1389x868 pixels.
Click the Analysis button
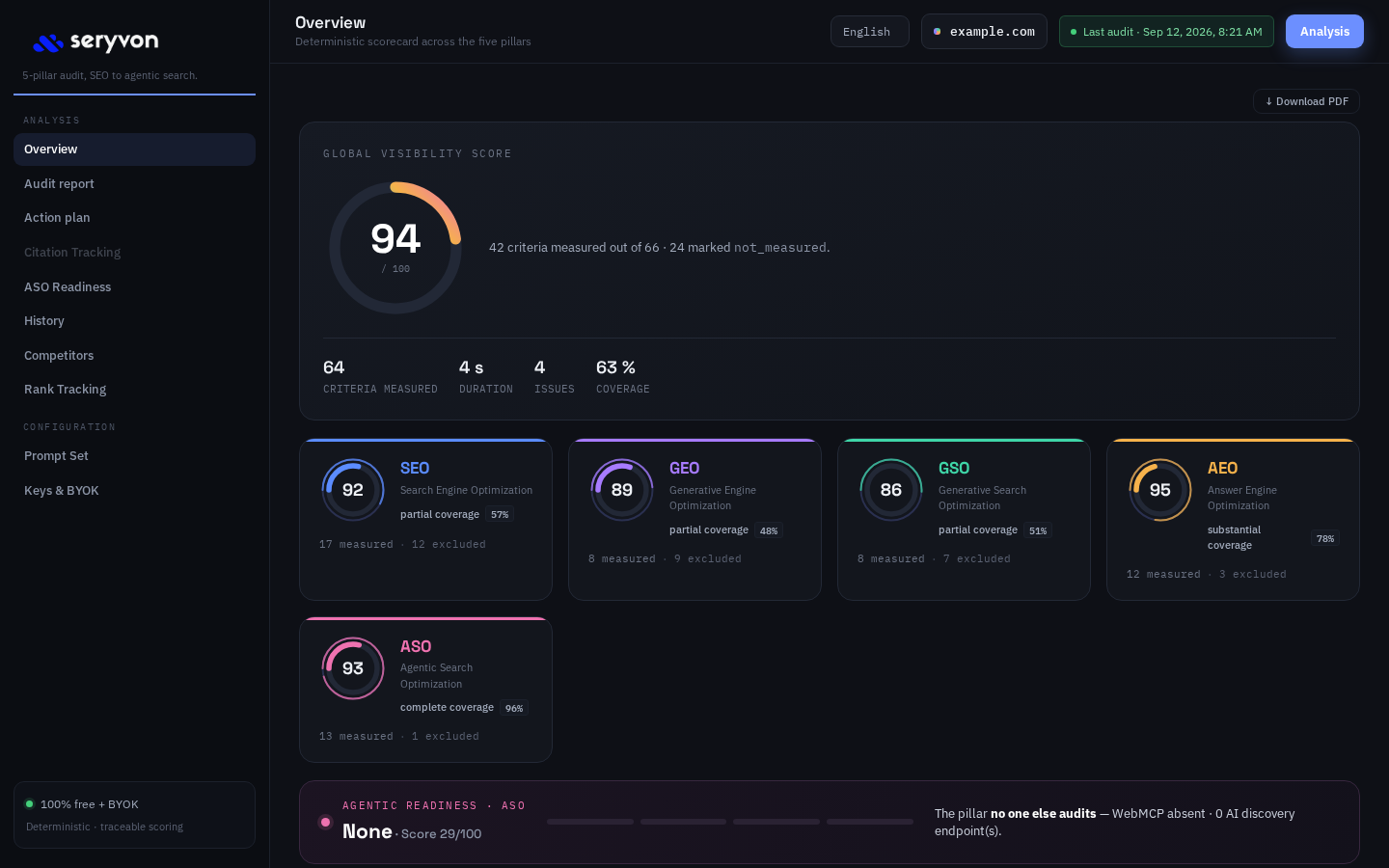(1324, 32)
